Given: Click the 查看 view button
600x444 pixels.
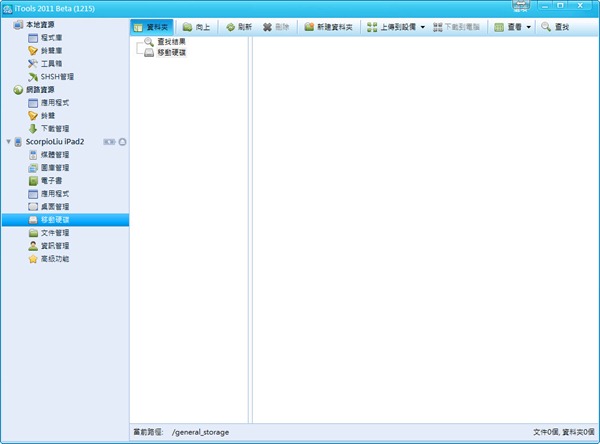Looking at the screenshot, I should [508, 27].
